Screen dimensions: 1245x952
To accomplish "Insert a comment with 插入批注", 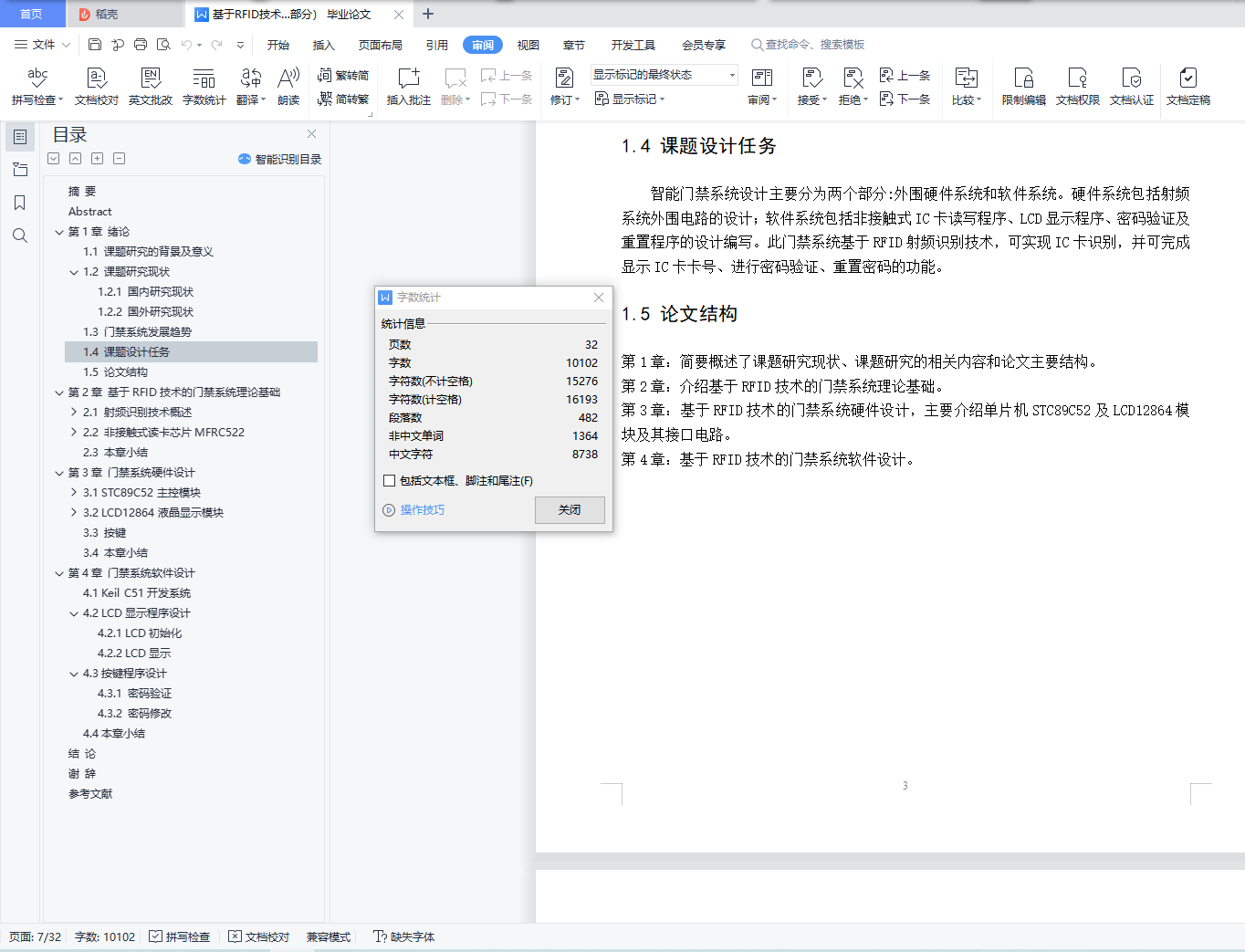I will tap(408, 87).
